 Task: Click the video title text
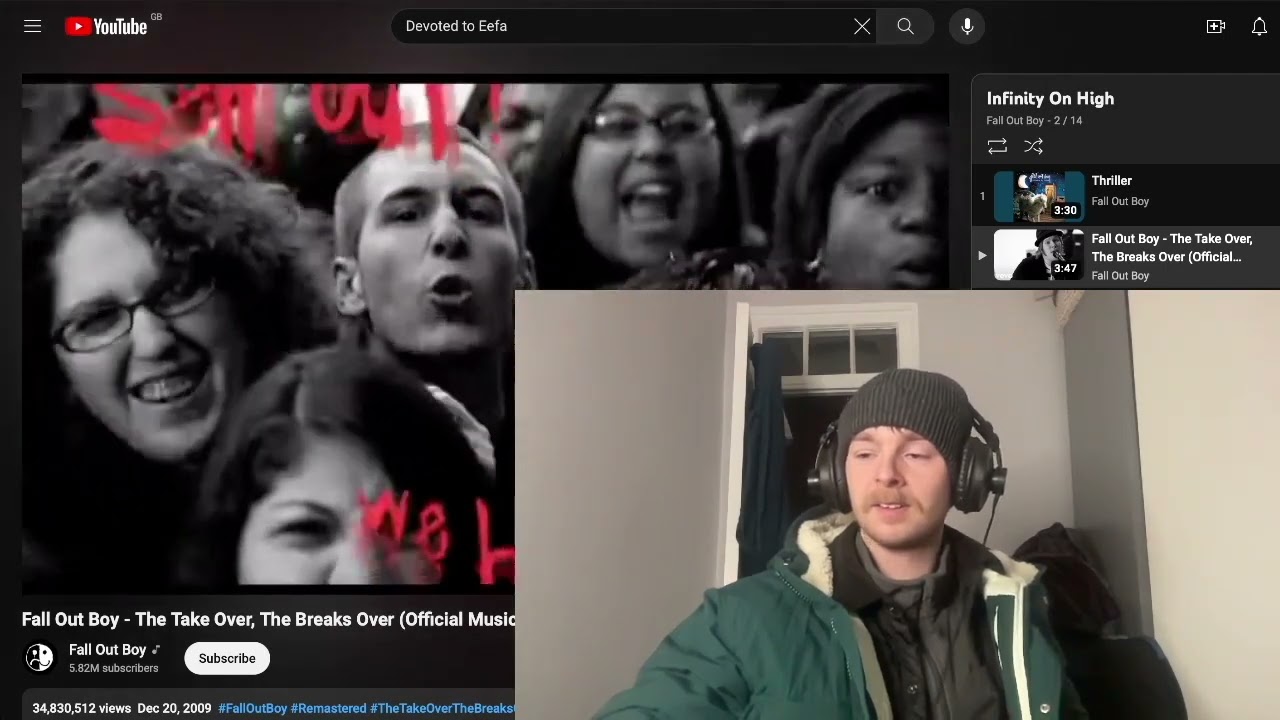[x=268, y=619]
